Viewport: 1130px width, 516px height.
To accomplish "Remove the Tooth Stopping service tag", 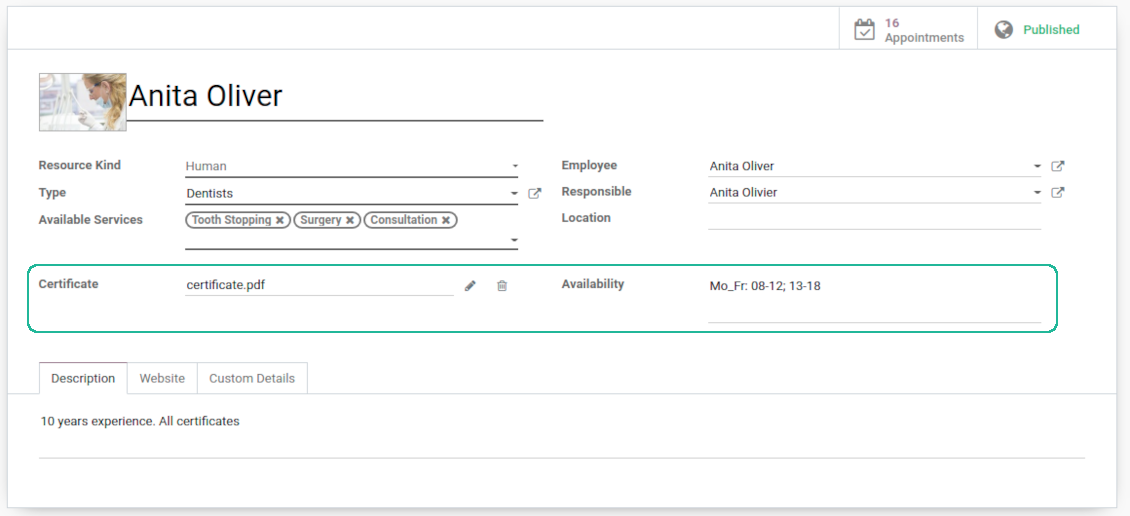I will coord(280,220).
